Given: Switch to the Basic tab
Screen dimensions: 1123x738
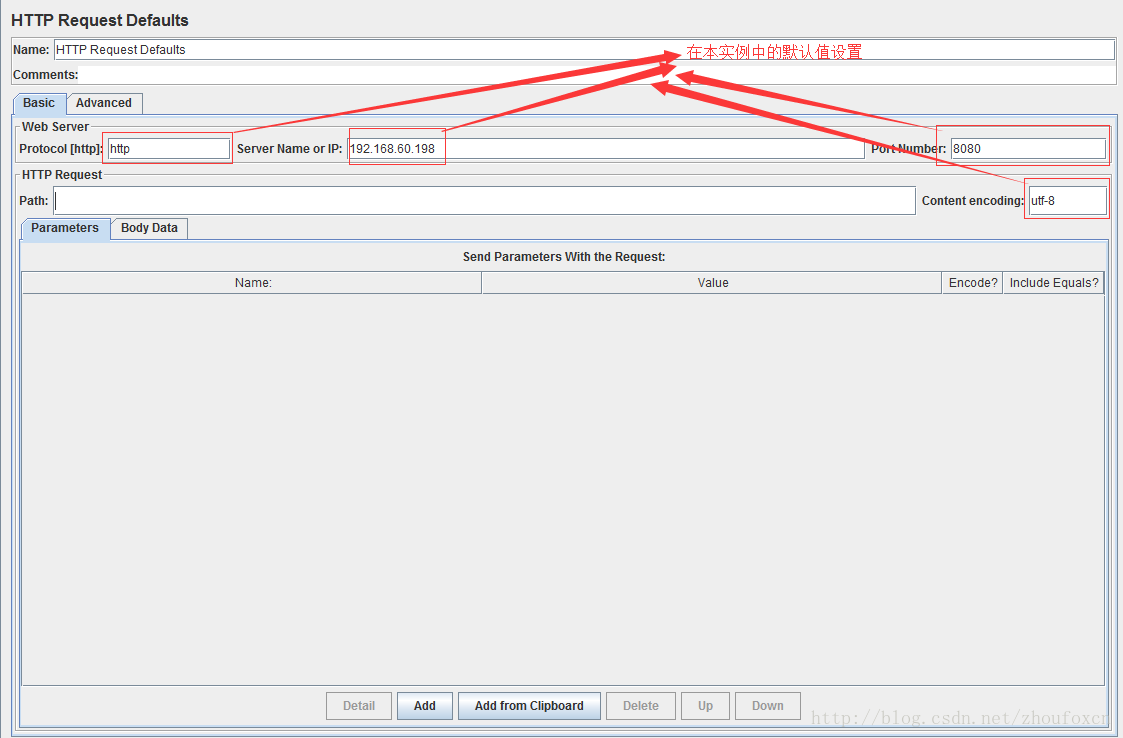Looking at the screenshot, I should pos(39,103).
